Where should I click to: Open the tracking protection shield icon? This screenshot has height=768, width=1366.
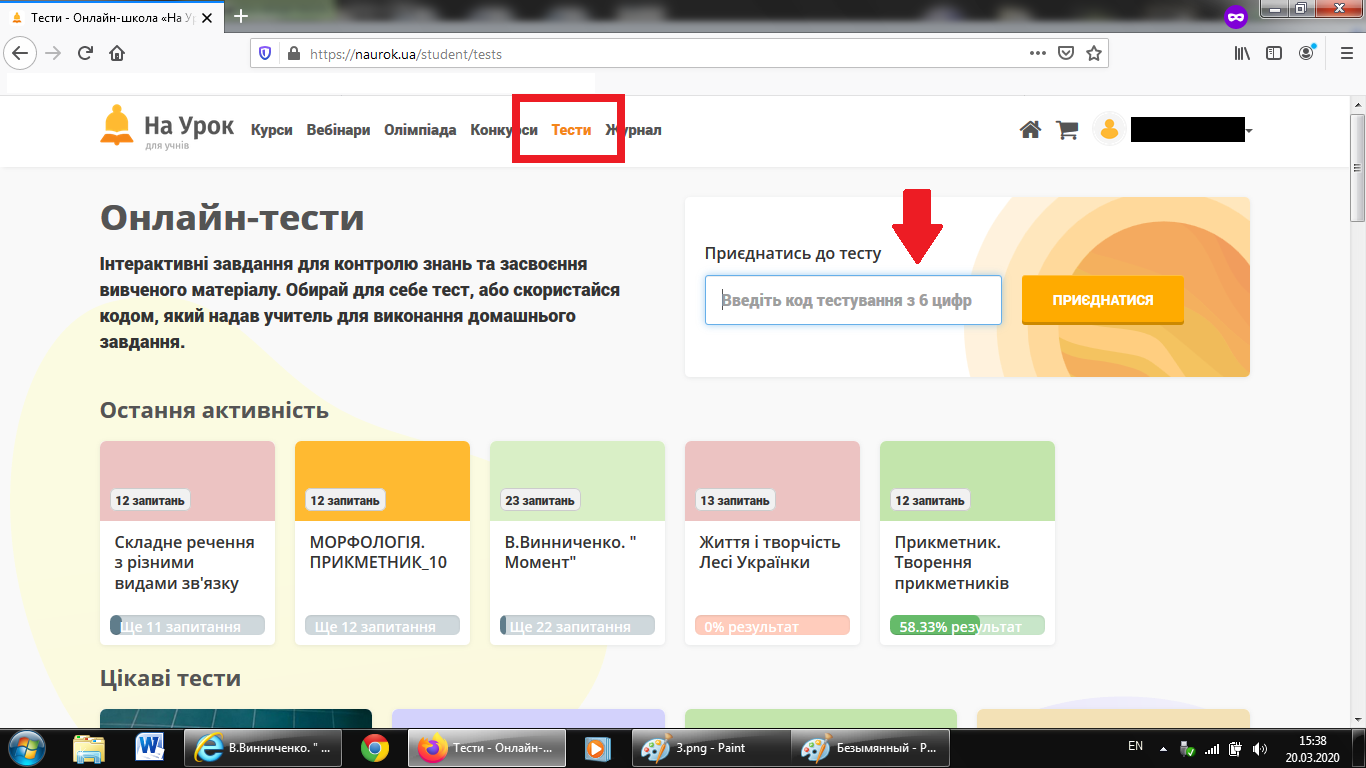[x=265, y=54]
